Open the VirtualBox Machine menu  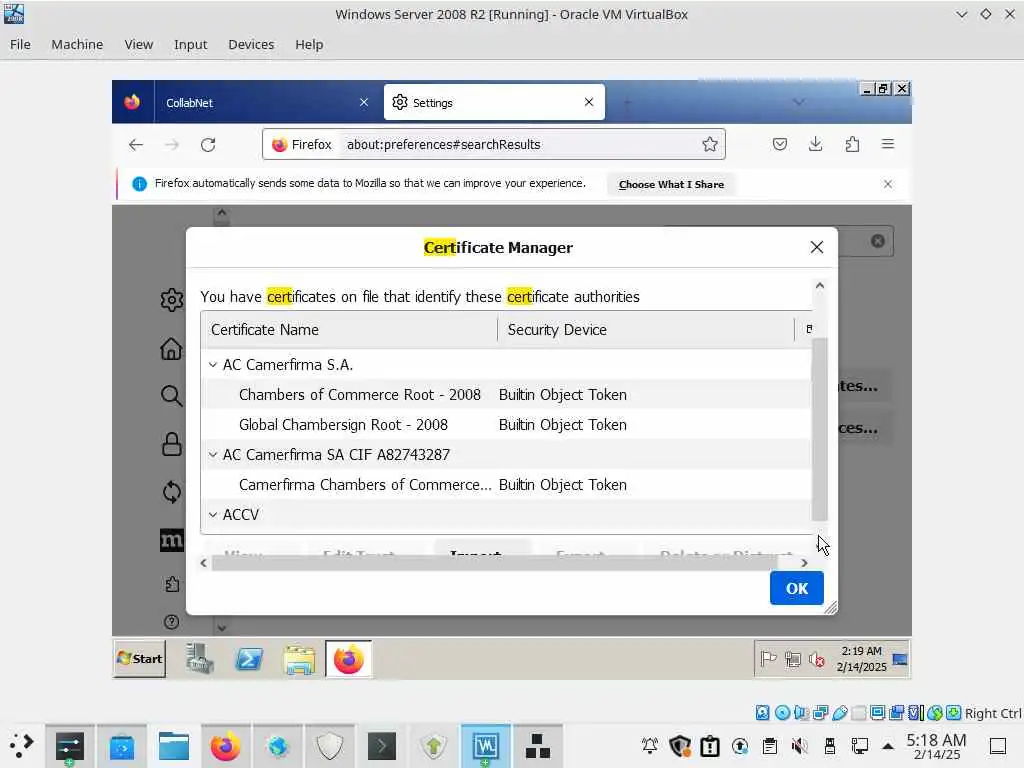[77, 44]
